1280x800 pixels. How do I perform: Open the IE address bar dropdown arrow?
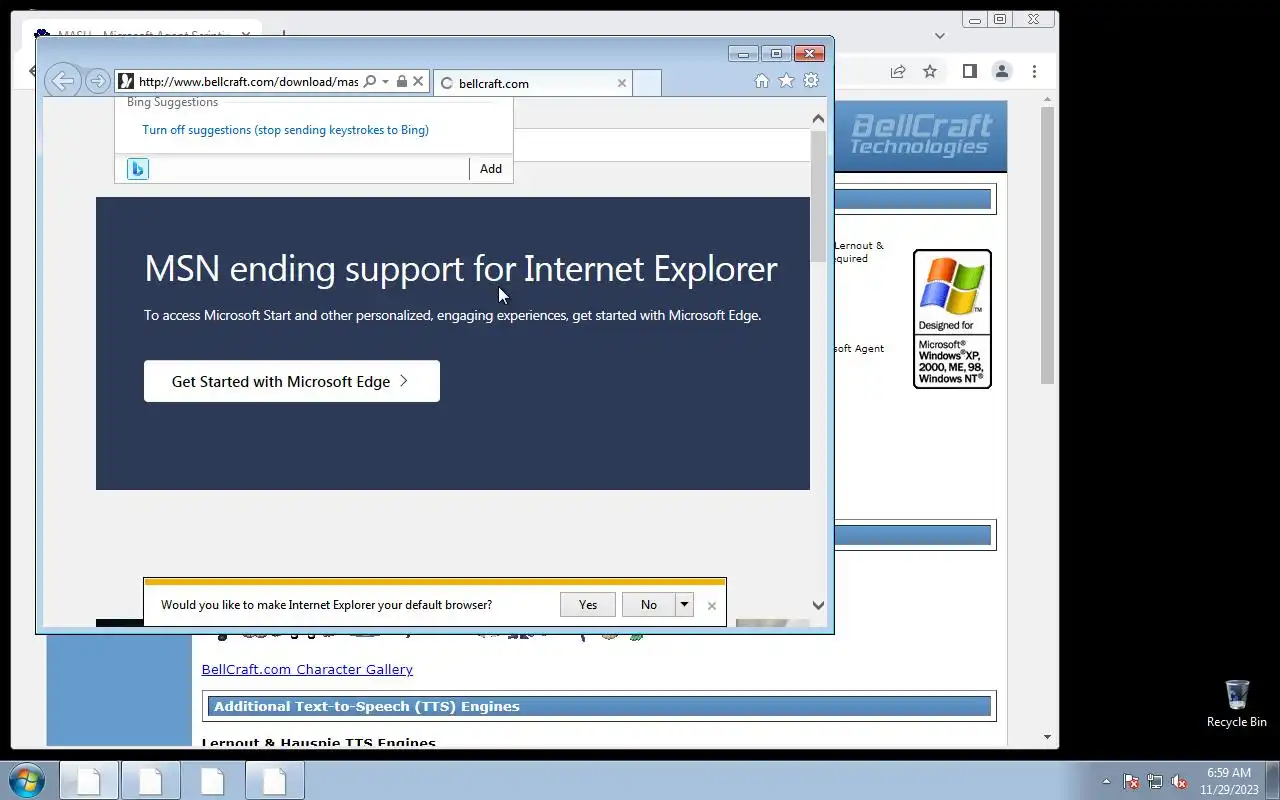coord(385,82)
